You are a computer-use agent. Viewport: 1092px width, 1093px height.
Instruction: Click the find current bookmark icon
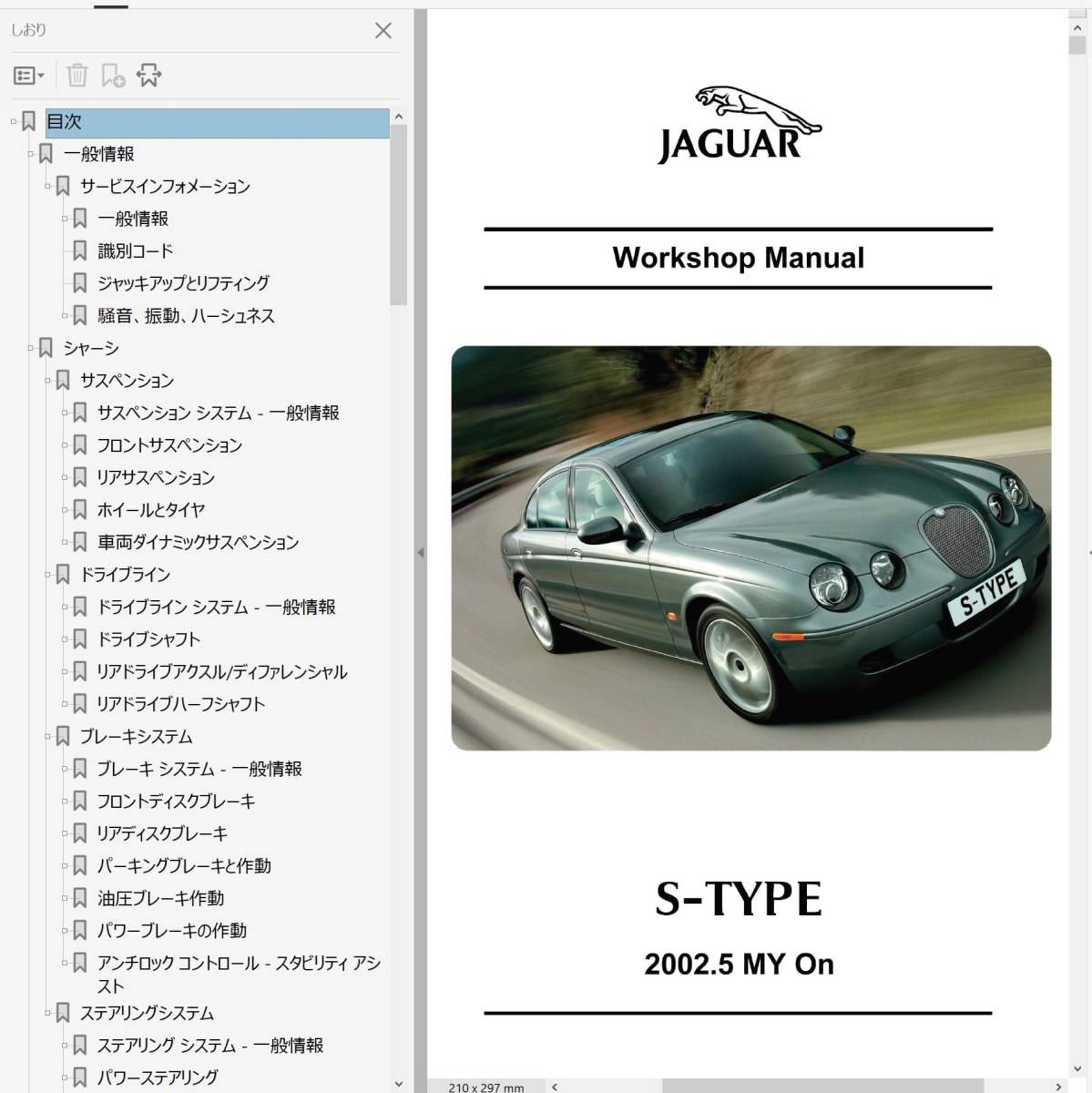pyautogui.click(x=148, y=76)
